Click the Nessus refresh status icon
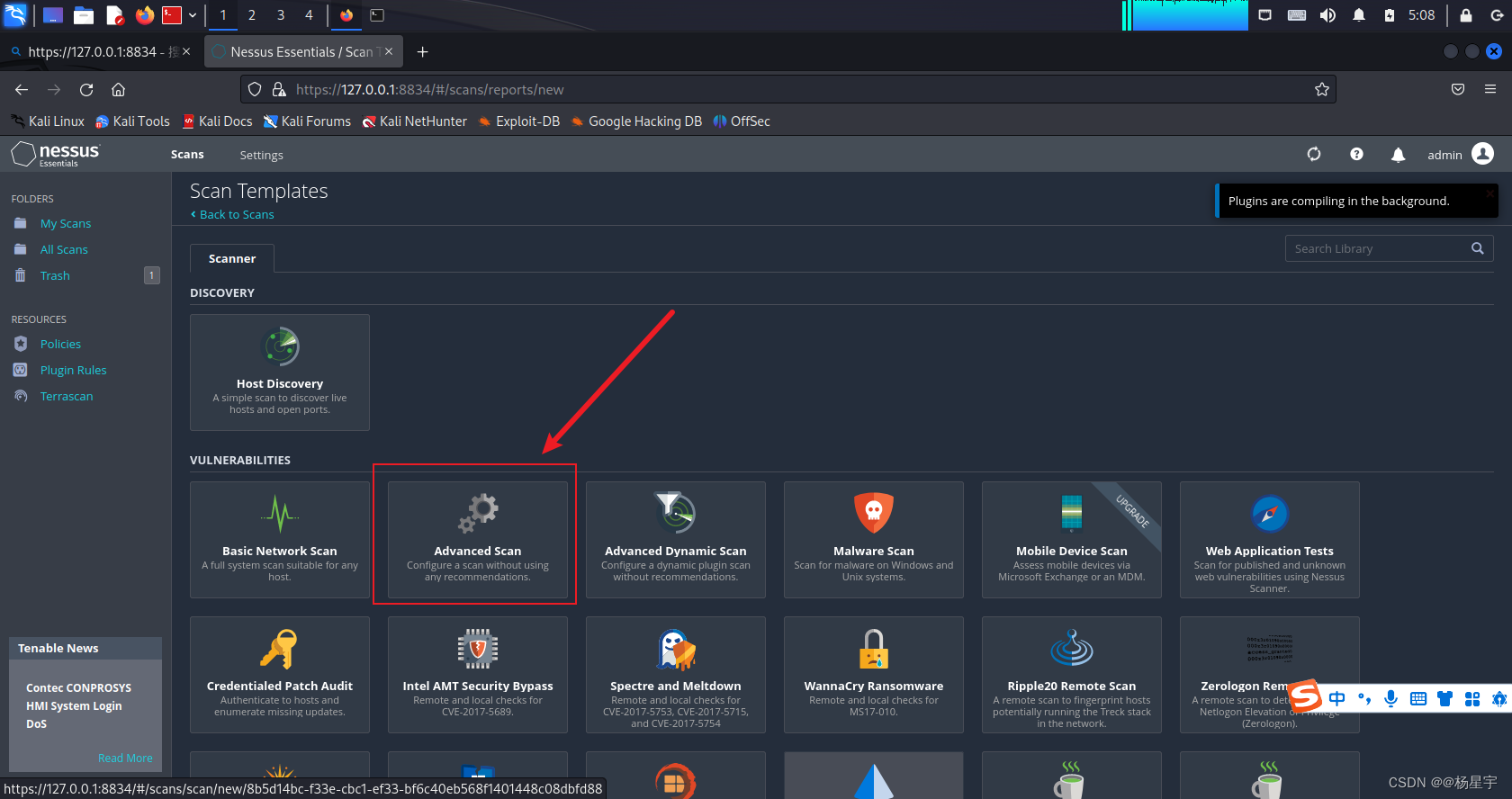The width and height of the screenshot is (1512, 799). click(x=1314, y=154)
